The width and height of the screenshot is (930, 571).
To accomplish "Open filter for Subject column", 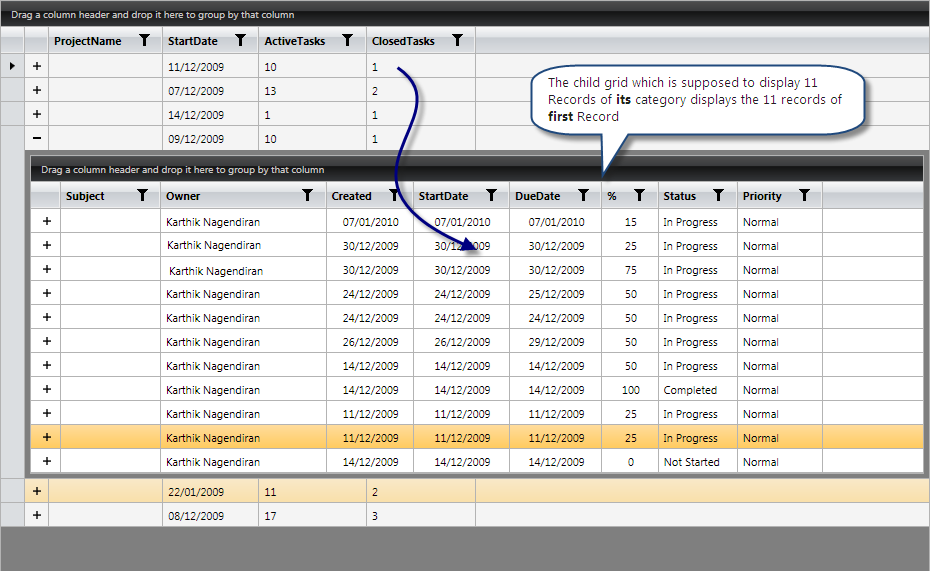I will coord(142,195).
